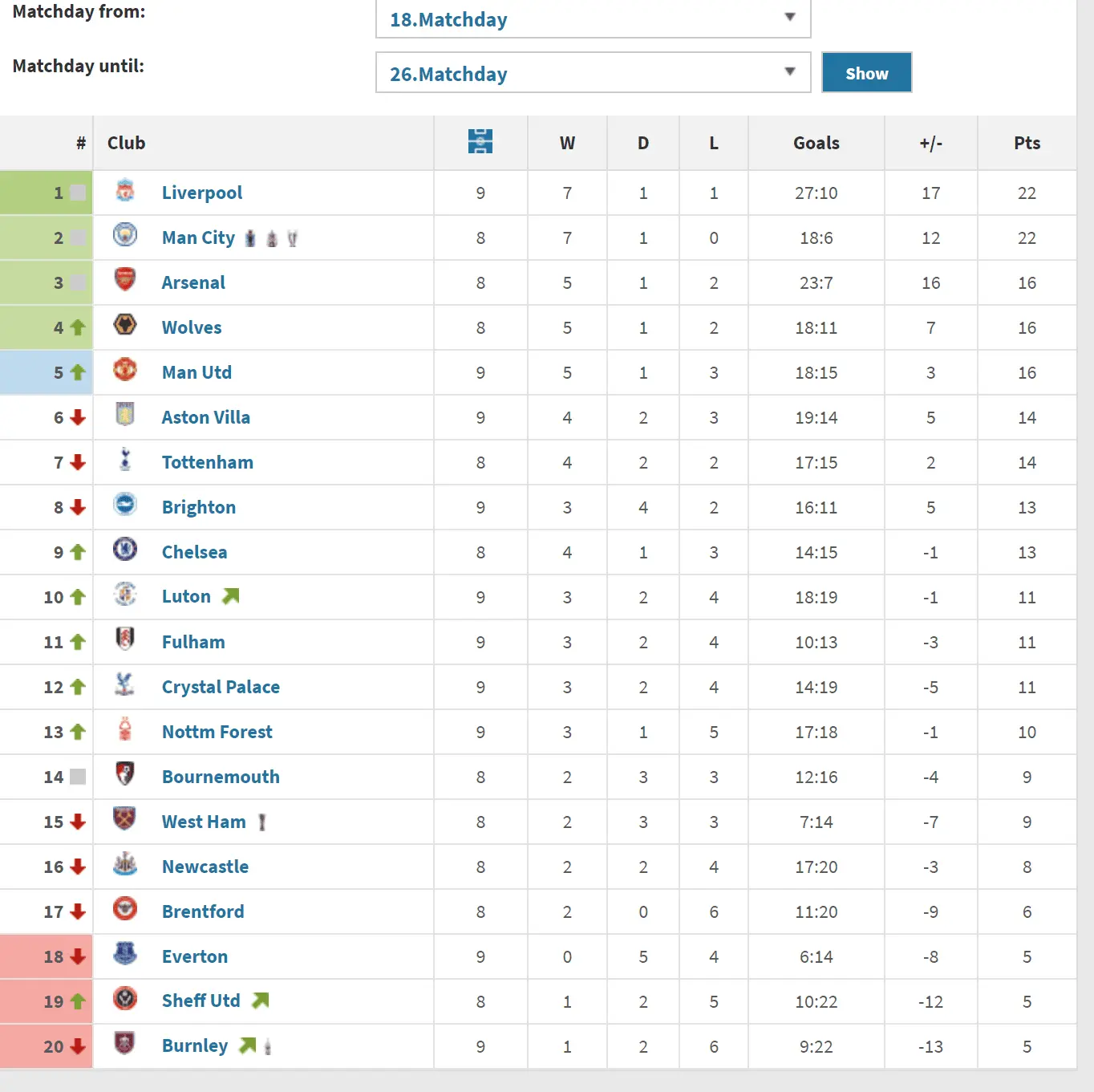Screen dimensions: 1094x1092
Task: Click the Liverpool club crest icon
Action: (125, 191)
